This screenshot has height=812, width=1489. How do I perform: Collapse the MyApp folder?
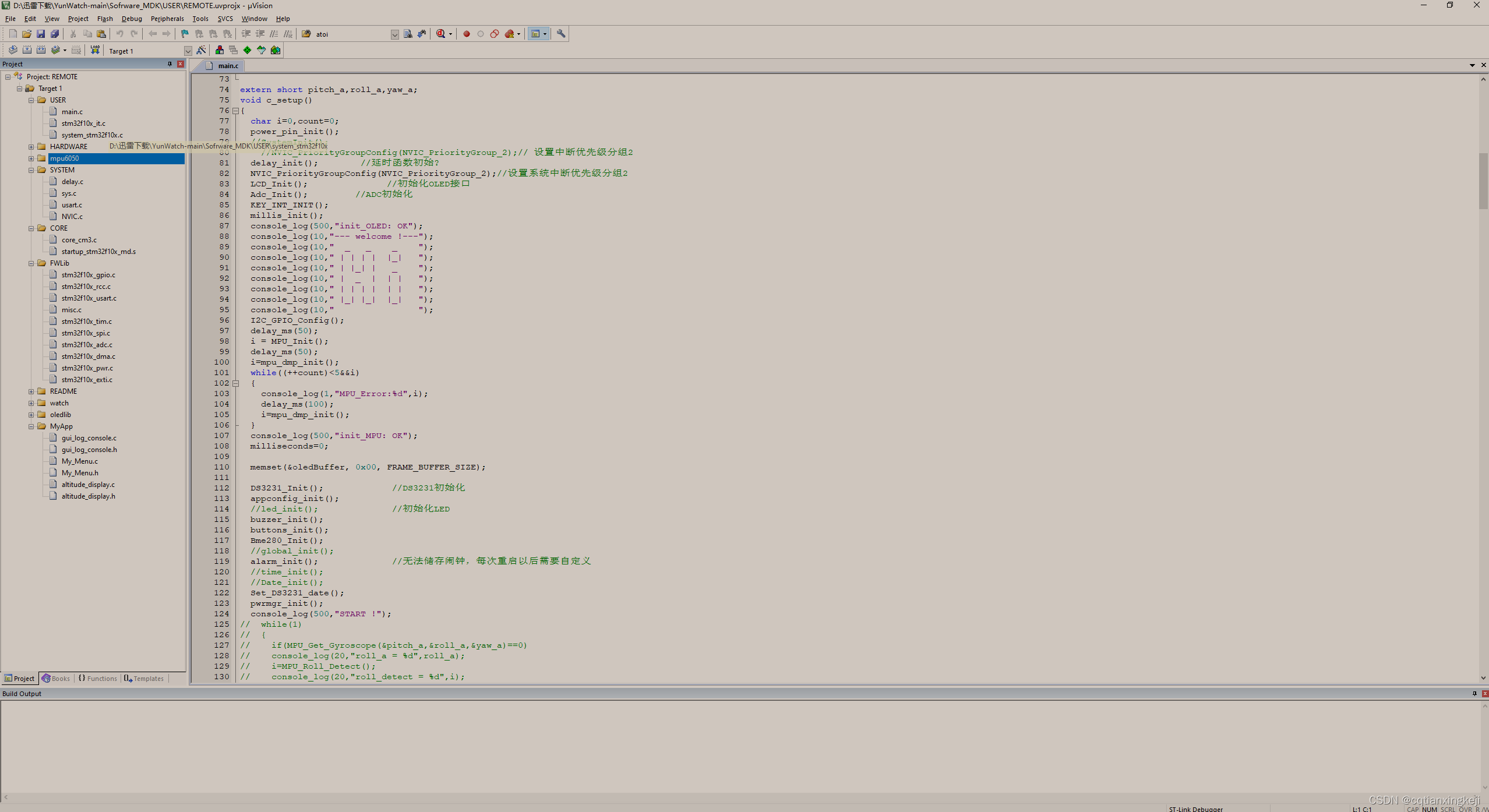click(31, 426)
